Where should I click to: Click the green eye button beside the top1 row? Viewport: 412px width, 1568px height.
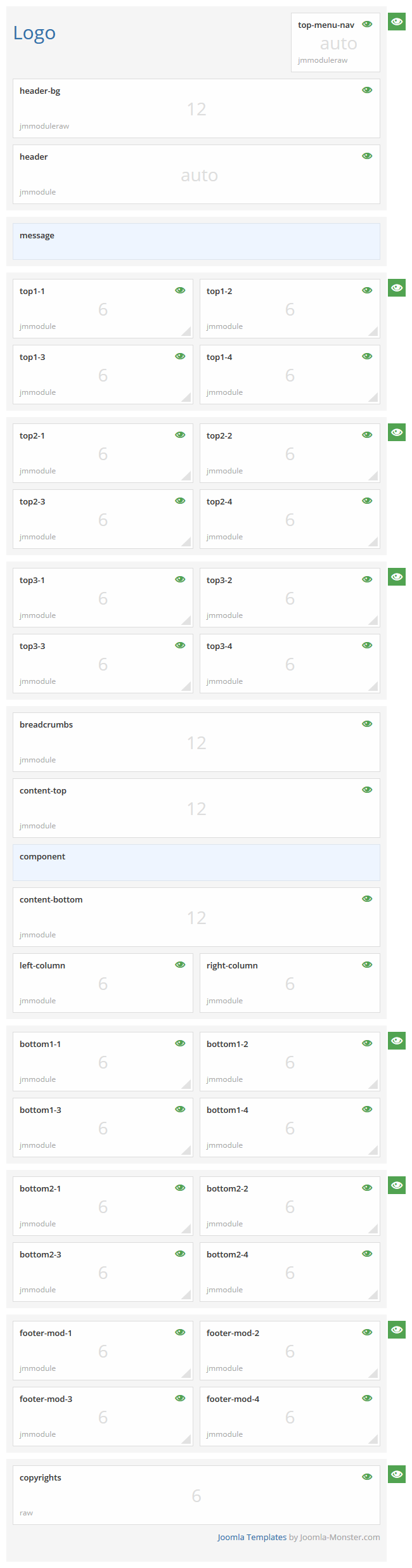(397, 288)
